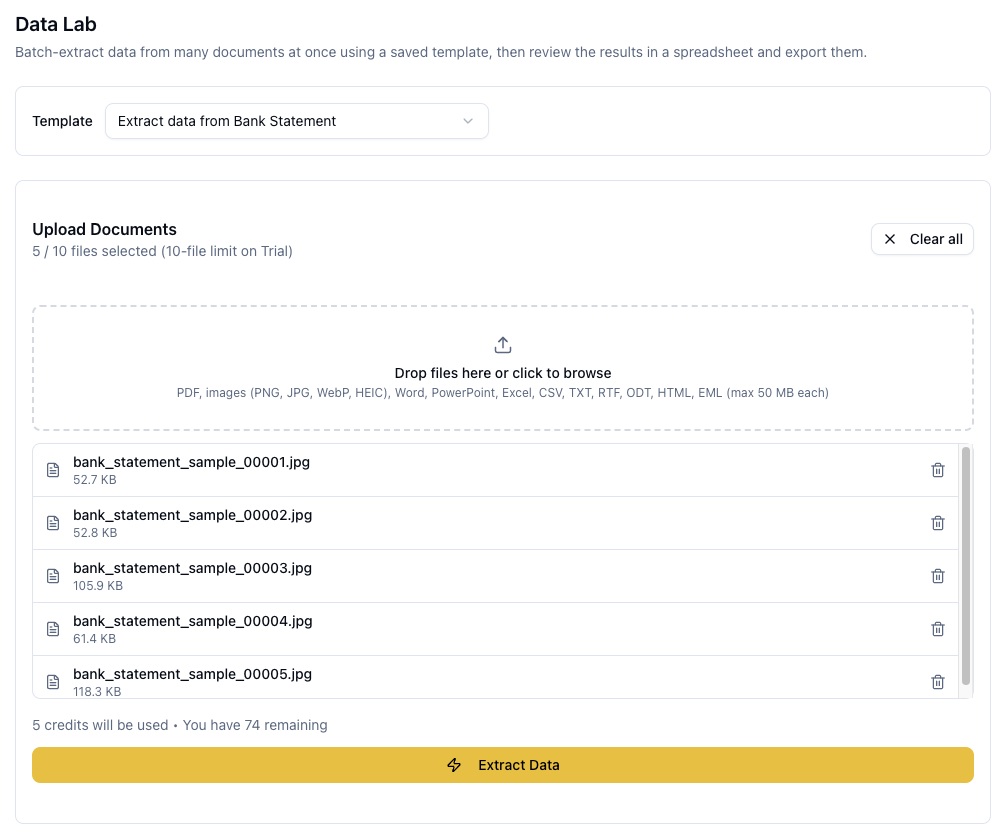This screenshot has height=837, width=1004.
Task: Remove bank_statement_sample_00005.jpg with trash icon
Action: [937, 682]
